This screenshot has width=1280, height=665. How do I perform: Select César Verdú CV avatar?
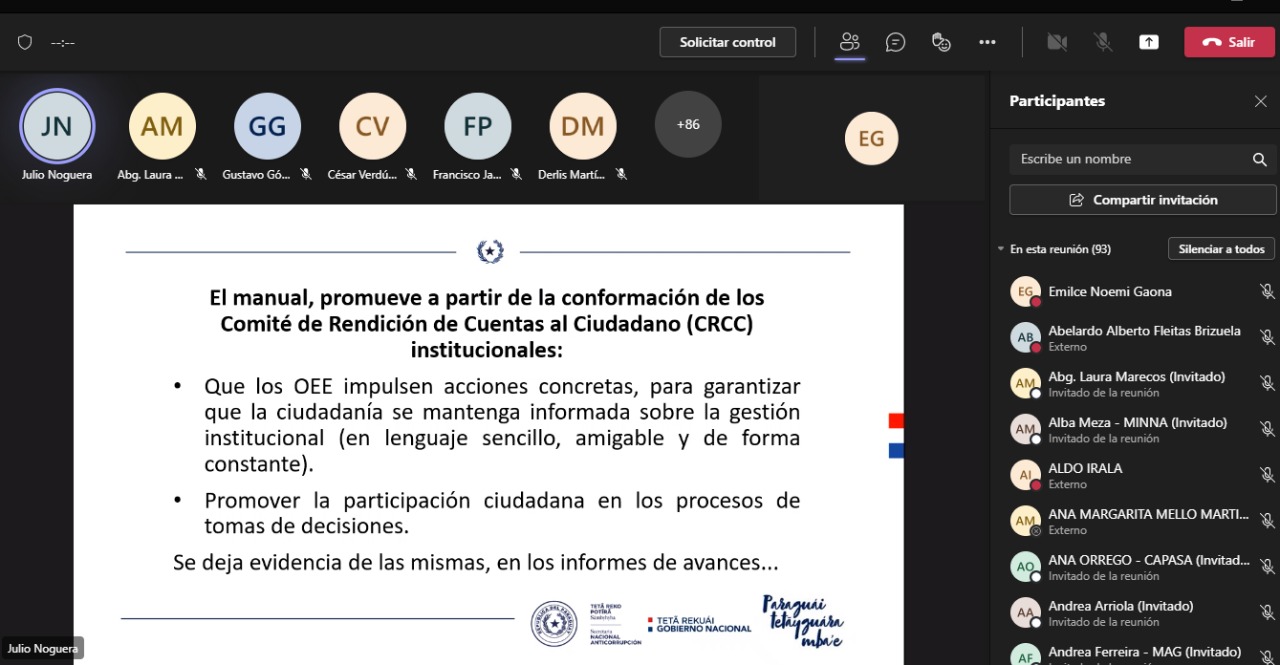coord(372,126)
